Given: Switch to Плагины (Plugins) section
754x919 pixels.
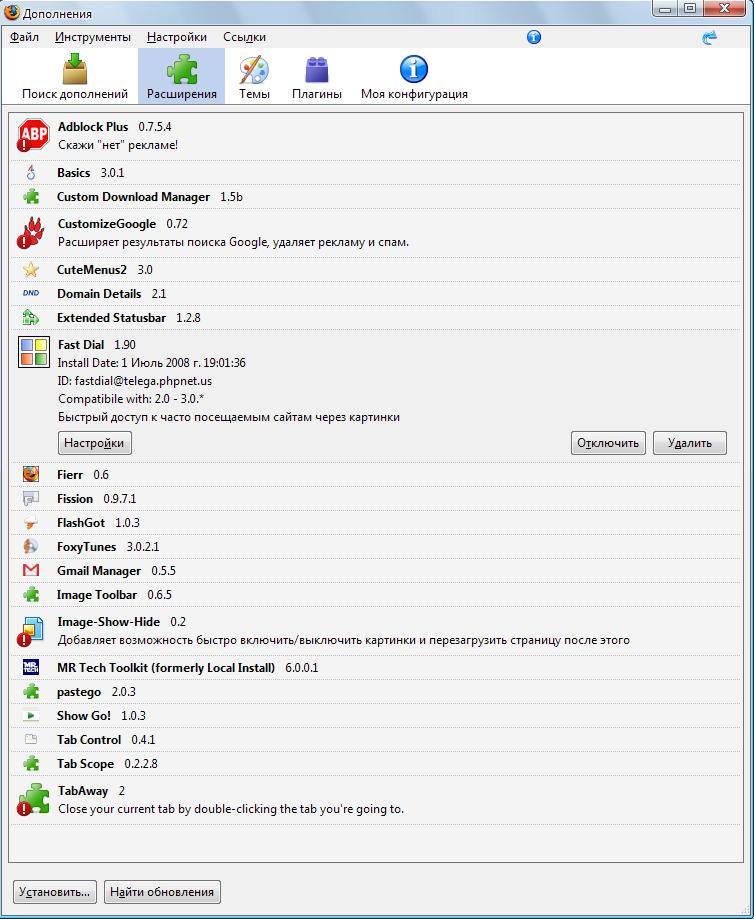Looking at the screenshot, I should (317, 78).
